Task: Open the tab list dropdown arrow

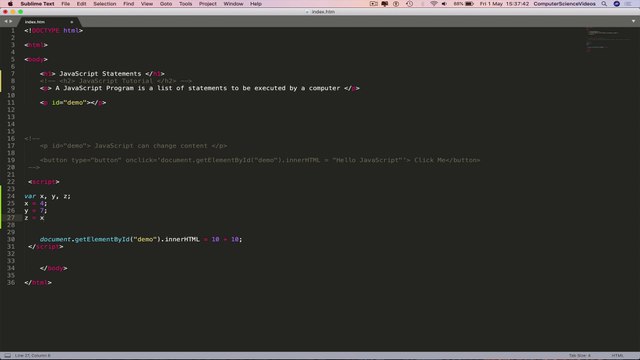Action: point(633,21)
